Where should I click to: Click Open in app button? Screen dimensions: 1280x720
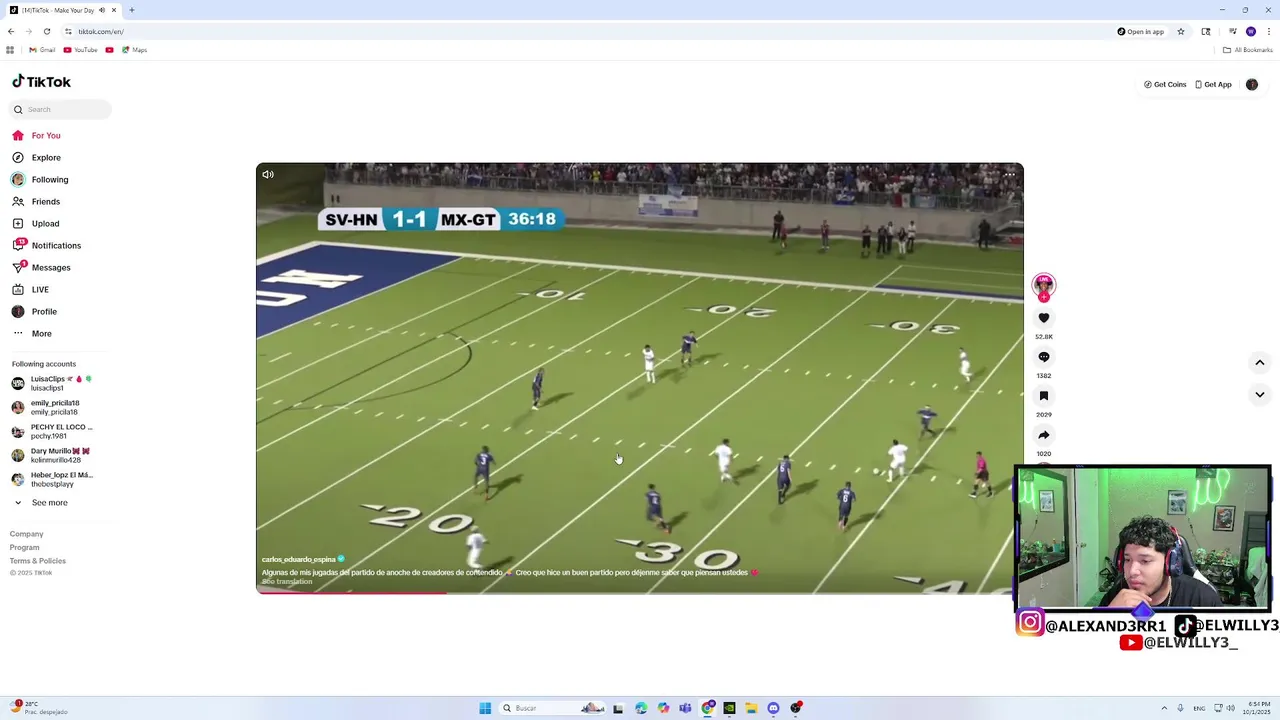1141,31
